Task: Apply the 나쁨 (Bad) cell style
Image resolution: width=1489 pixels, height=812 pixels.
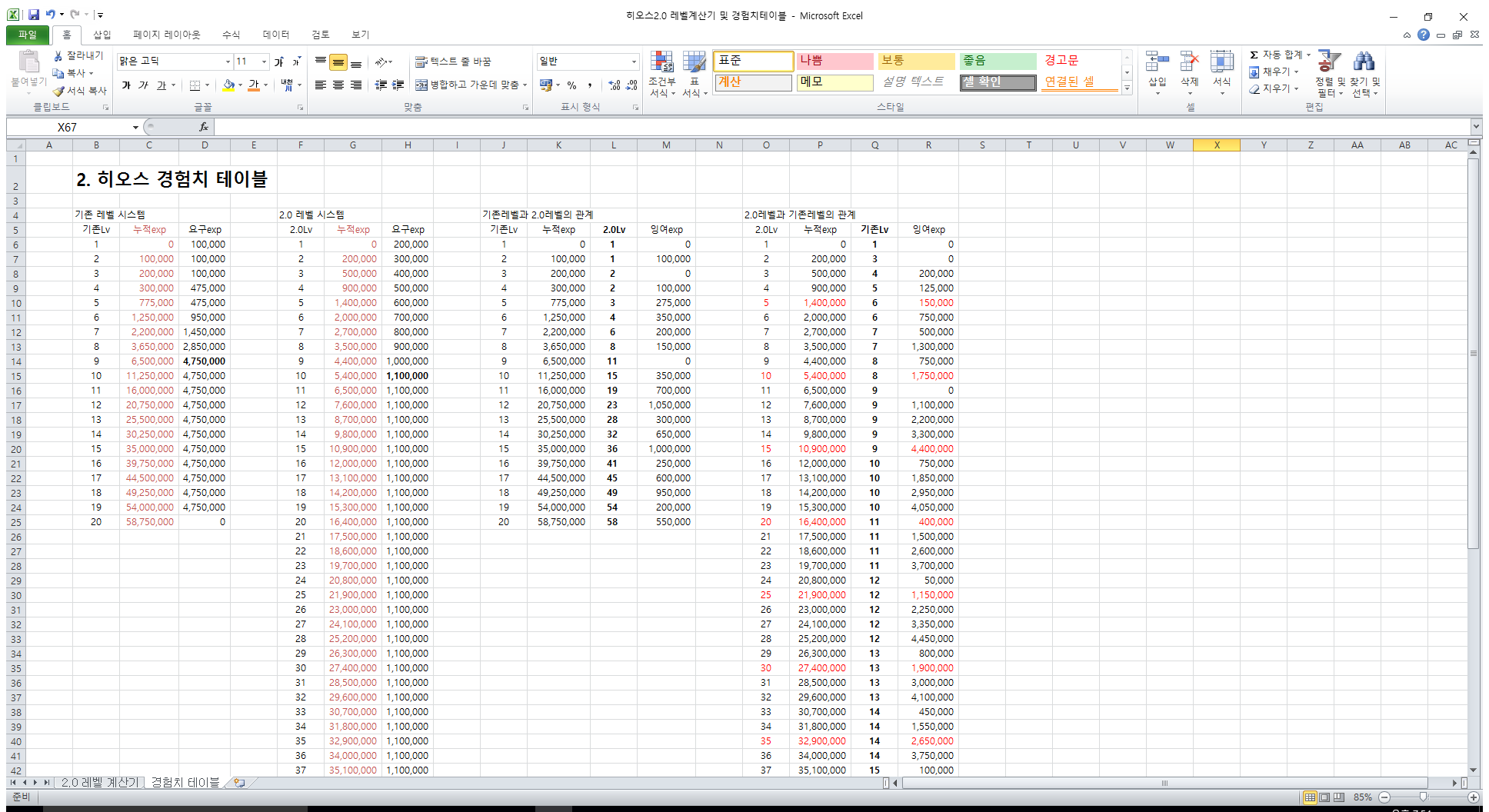Action: tap(834, 61)
